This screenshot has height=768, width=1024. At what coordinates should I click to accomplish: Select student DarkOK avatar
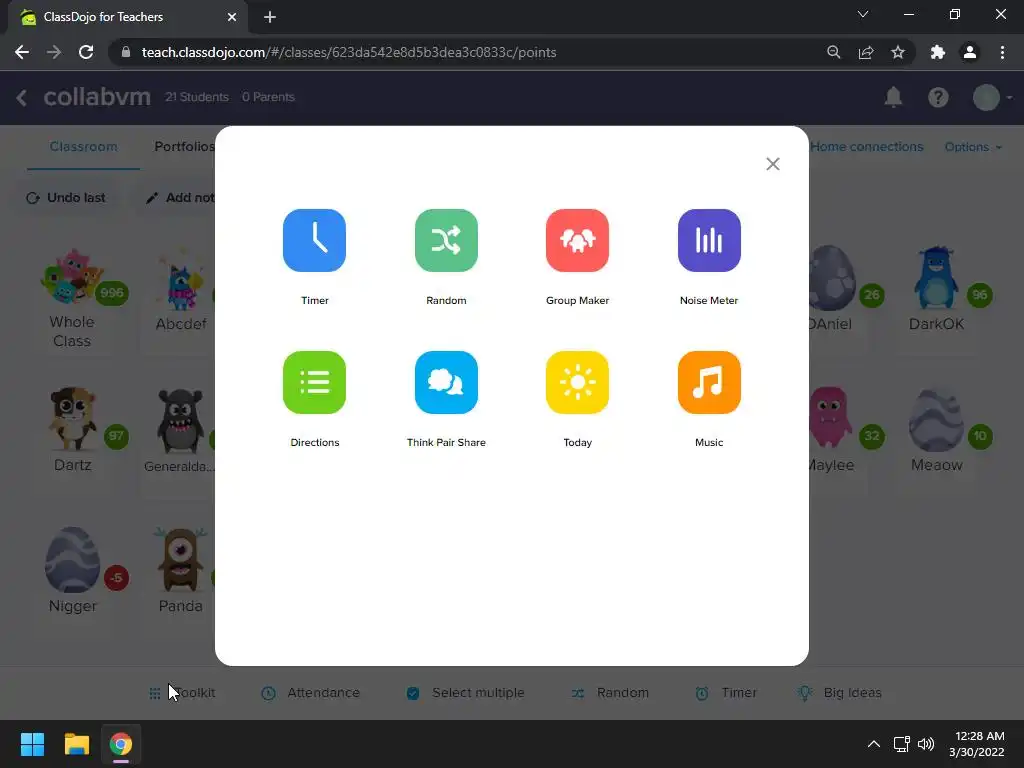936,278
